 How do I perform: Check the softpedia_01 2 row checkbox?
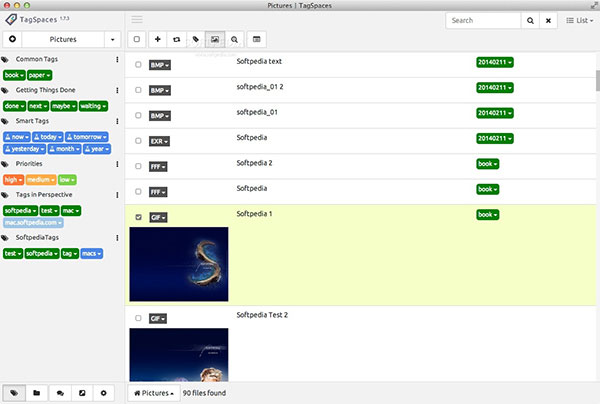pyautogui.click(x=138, y=90)
